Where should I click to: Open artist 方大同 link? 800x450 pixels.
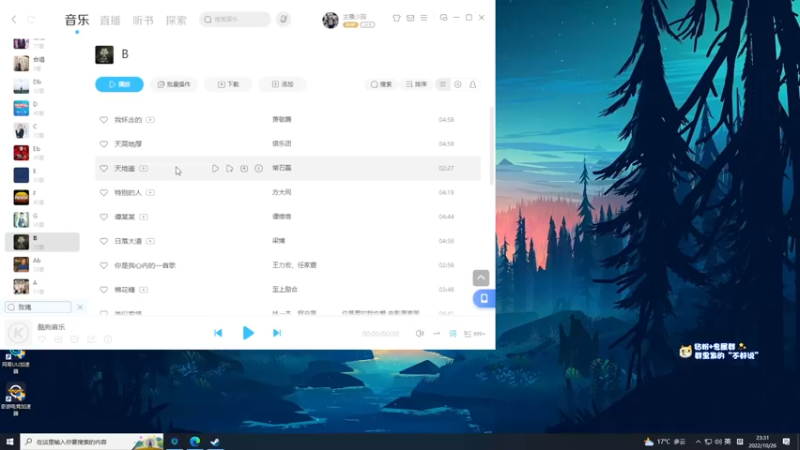click(x=282, y=192)
